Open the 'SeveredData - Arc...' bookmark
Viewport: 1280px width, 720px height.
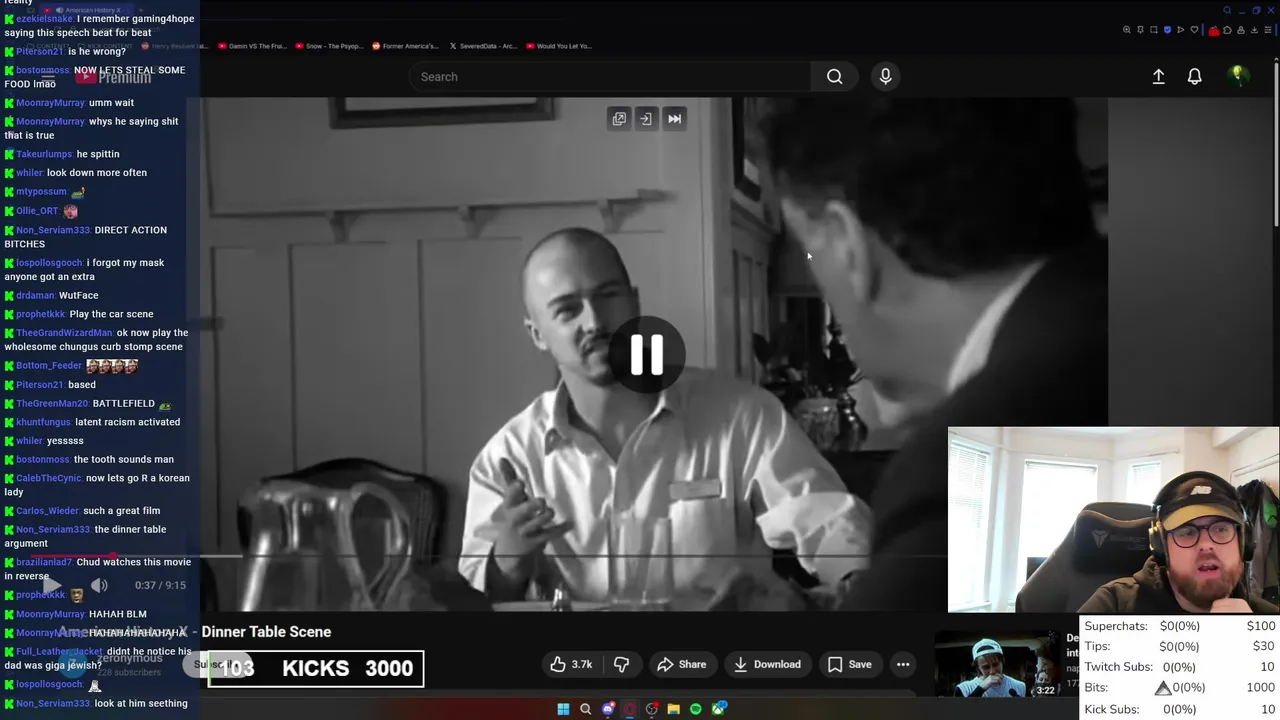483,46
